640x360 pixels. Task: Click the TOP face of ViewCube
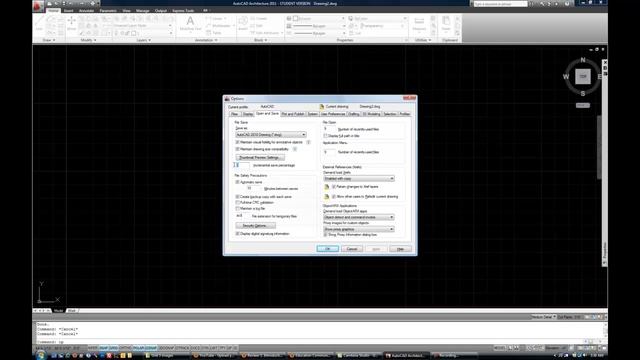[x=582, y=76]
